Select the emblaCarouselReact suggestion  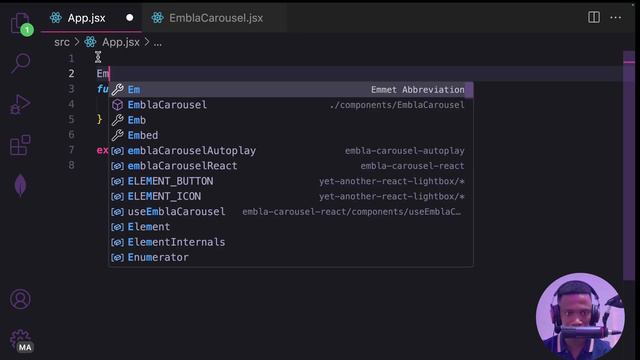point(291,166)
